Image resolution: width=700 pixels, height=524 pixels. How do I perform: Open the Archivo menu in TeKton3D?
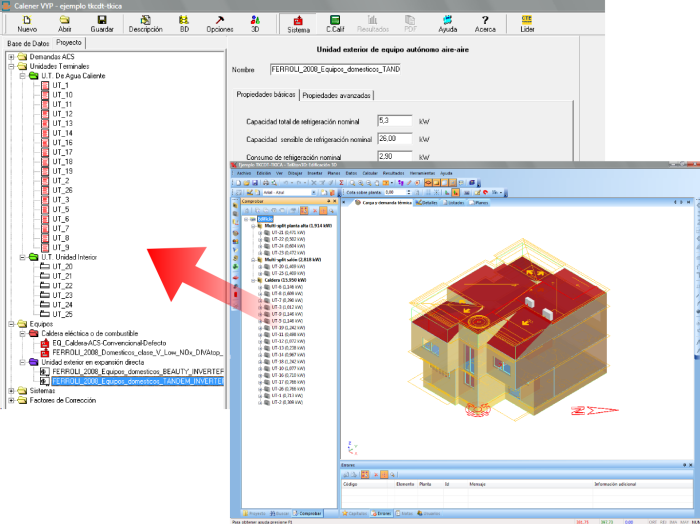tap(244, 173)
